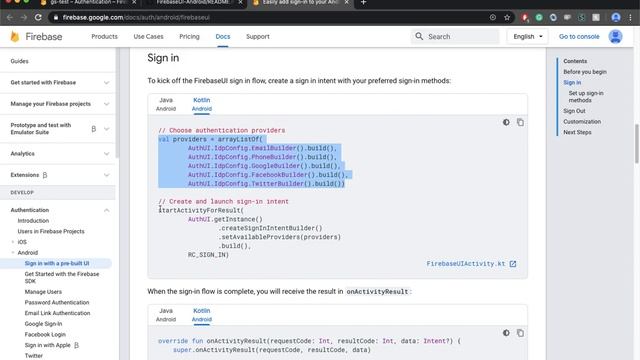The width and height of the screenshot is (640, 360).
Task: Open Facebook Login page
Action: tap(45, 334)
